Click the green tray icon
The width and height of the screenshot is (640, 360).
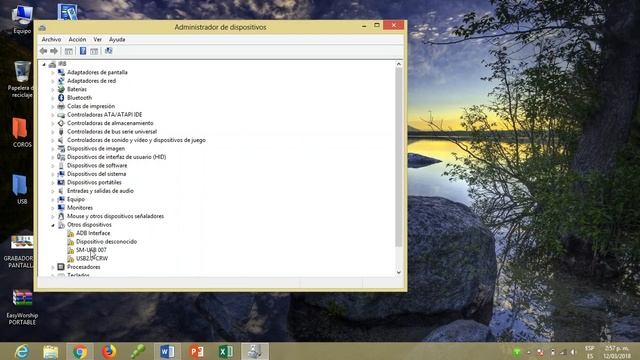[x=517, y=352]
